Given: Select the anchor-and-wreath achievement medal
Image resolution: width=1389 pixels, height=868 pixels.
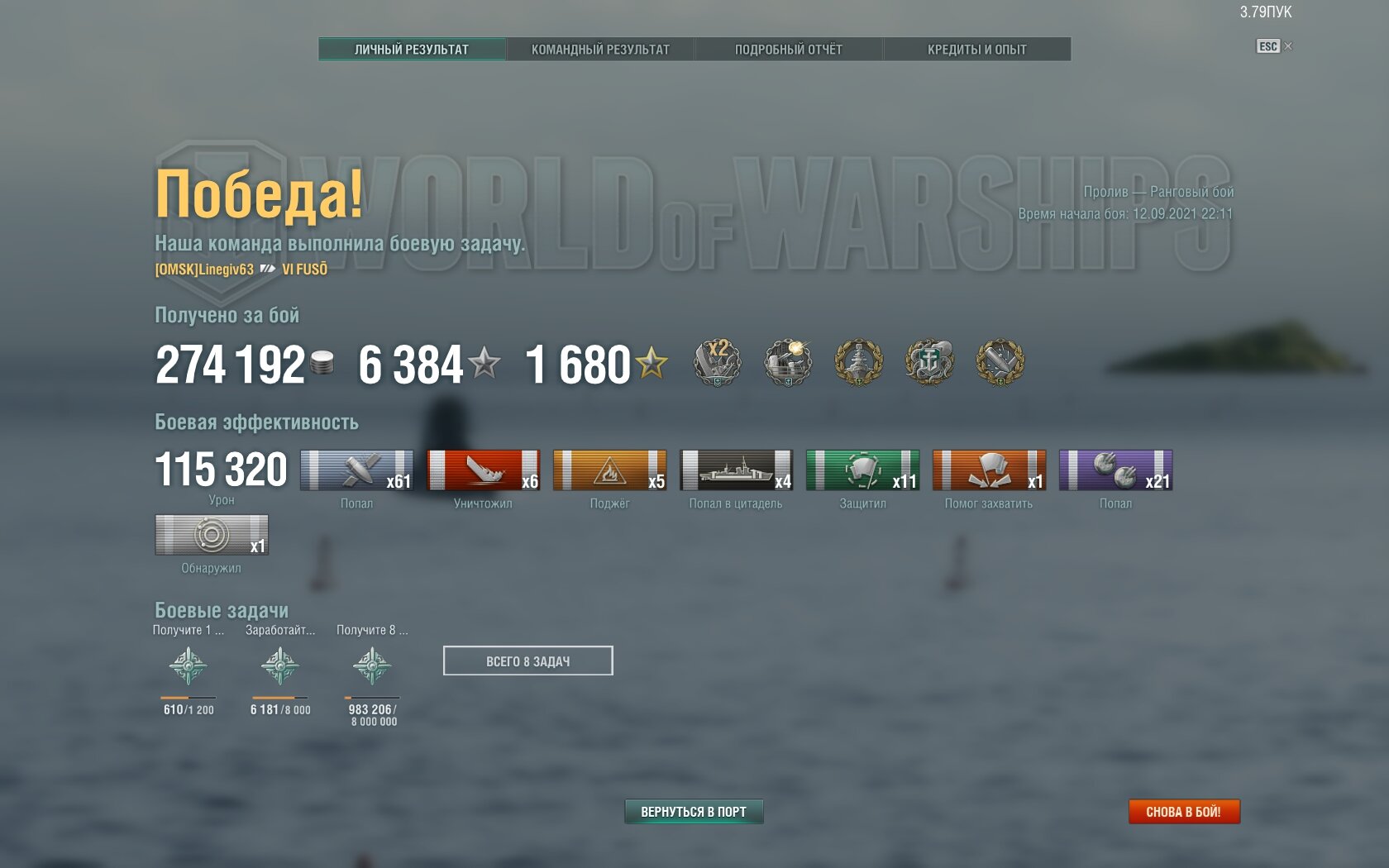Looking at the screenshot, I should tap(929, 362).
